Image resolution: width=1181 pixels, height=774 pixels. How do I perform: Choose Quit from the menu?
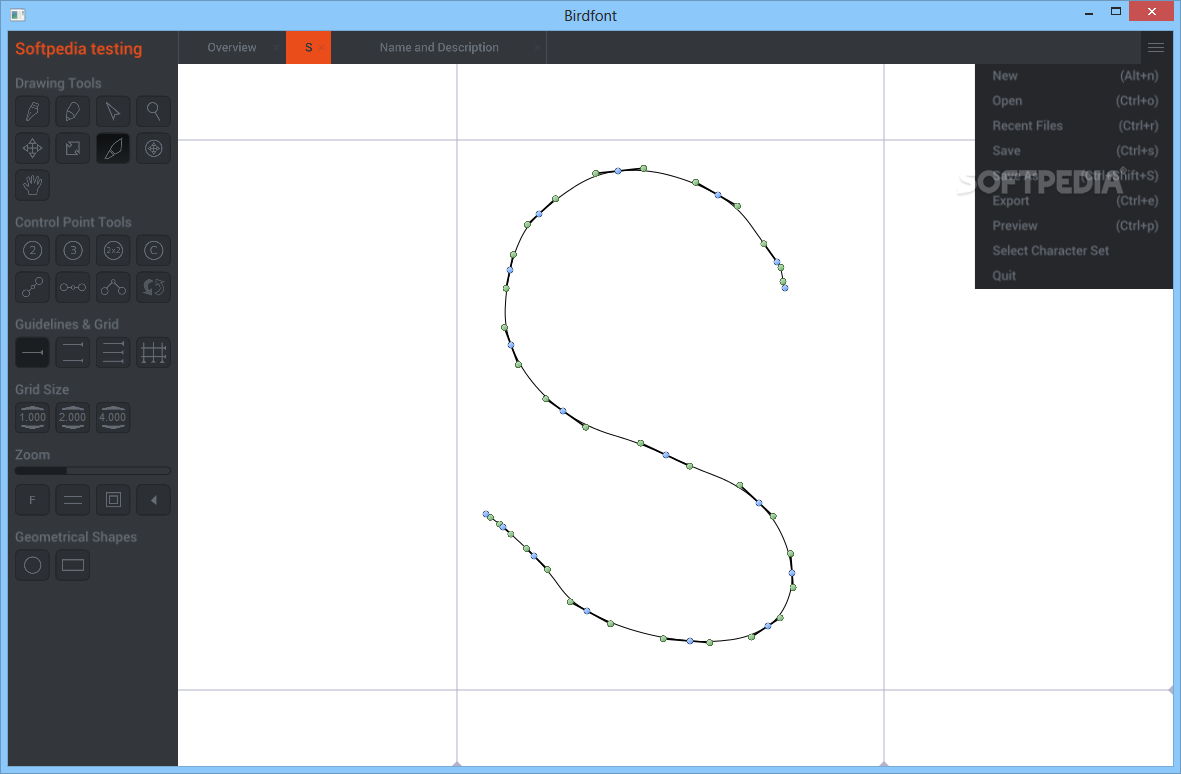[x=1075, y=276]
